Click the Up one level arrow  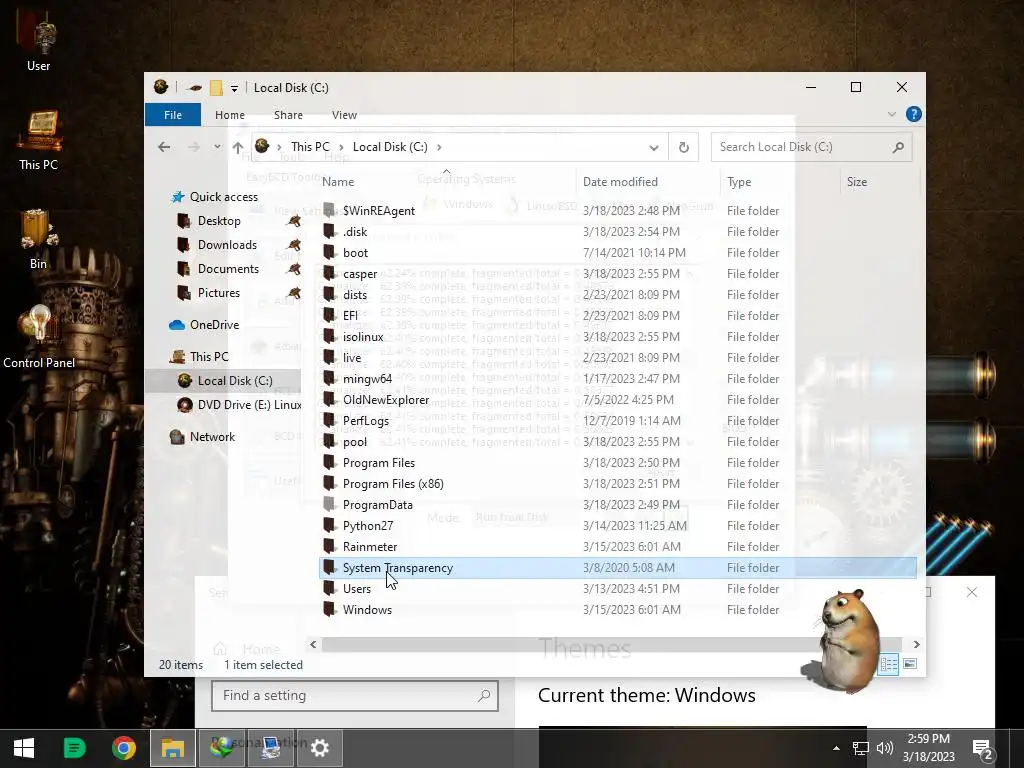(238, 147)
